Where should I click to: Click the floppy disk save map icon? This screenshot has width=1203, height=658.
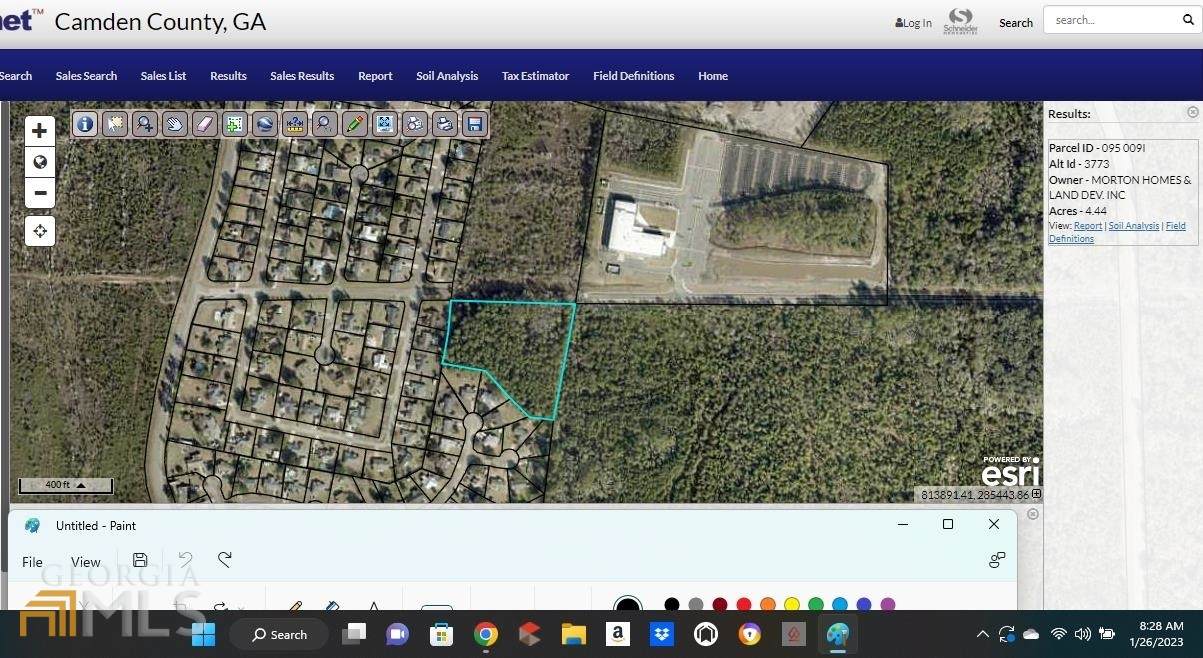(x=475, y=124)
